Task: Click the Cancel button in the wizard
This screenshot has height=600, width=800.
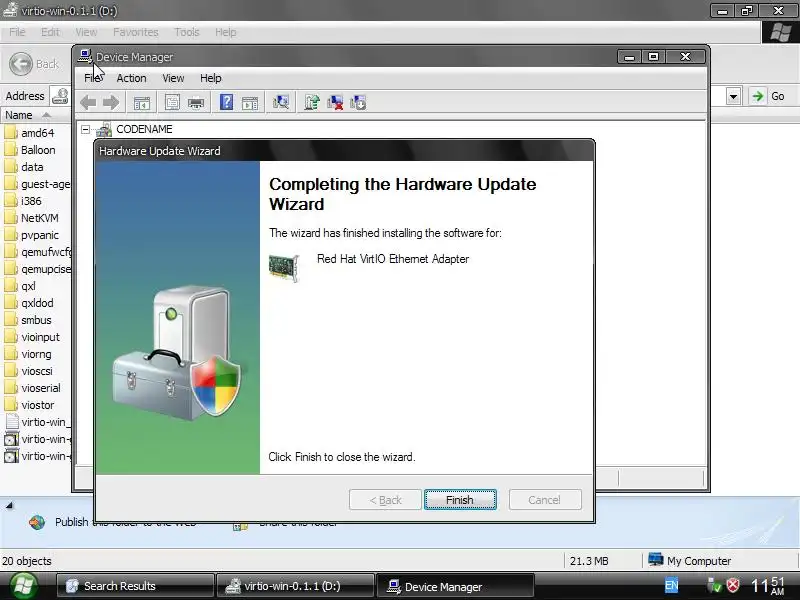Action: [x=545, y=500]
